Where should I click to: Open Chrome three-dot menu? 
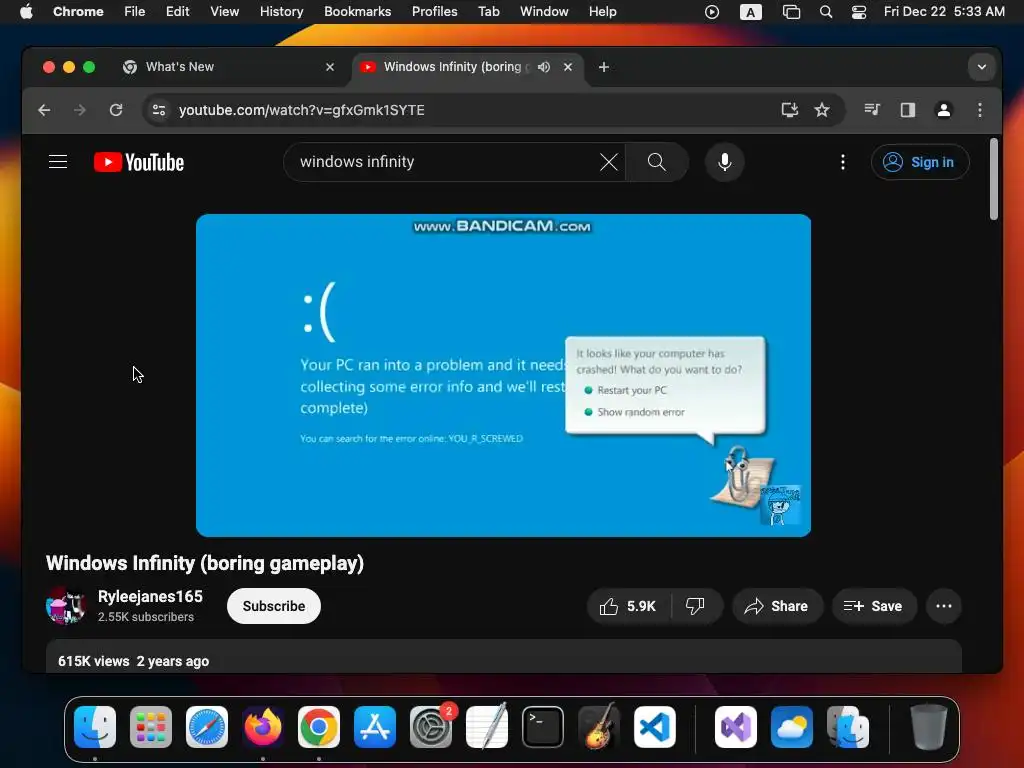coord(980,110)
